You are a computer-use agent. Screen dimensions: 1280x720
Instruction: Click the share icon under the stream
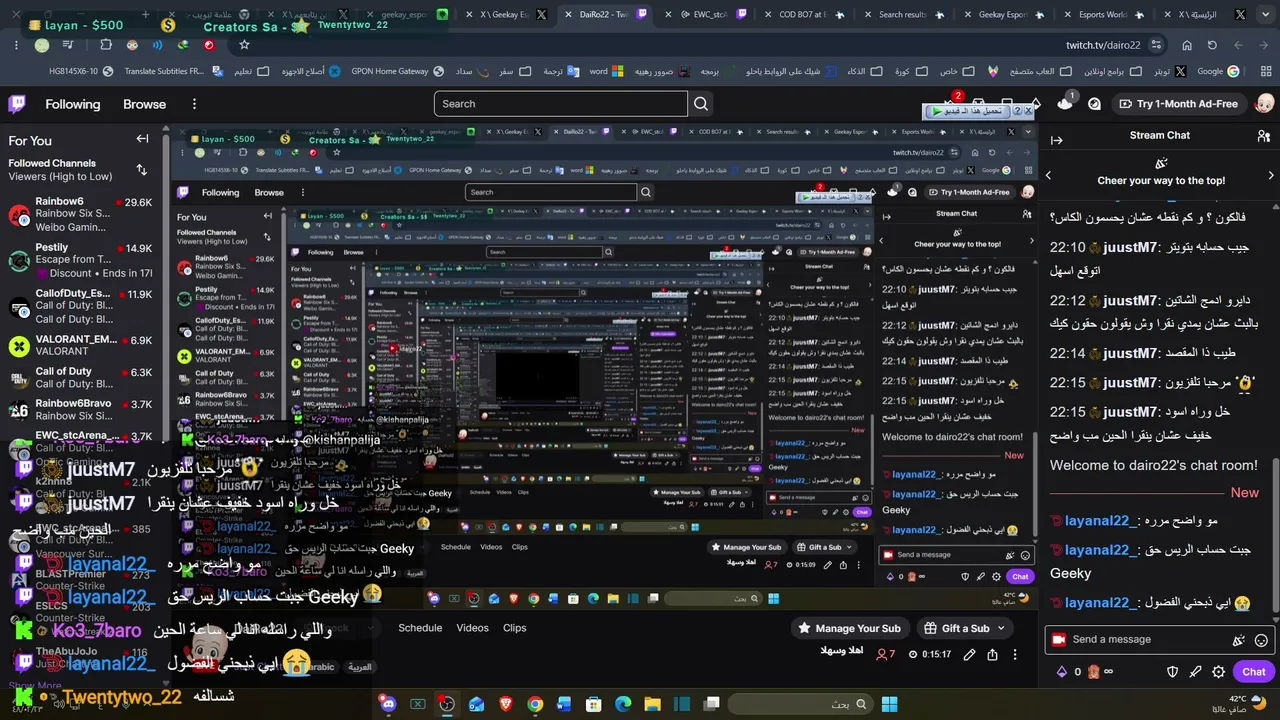[992, 655]
